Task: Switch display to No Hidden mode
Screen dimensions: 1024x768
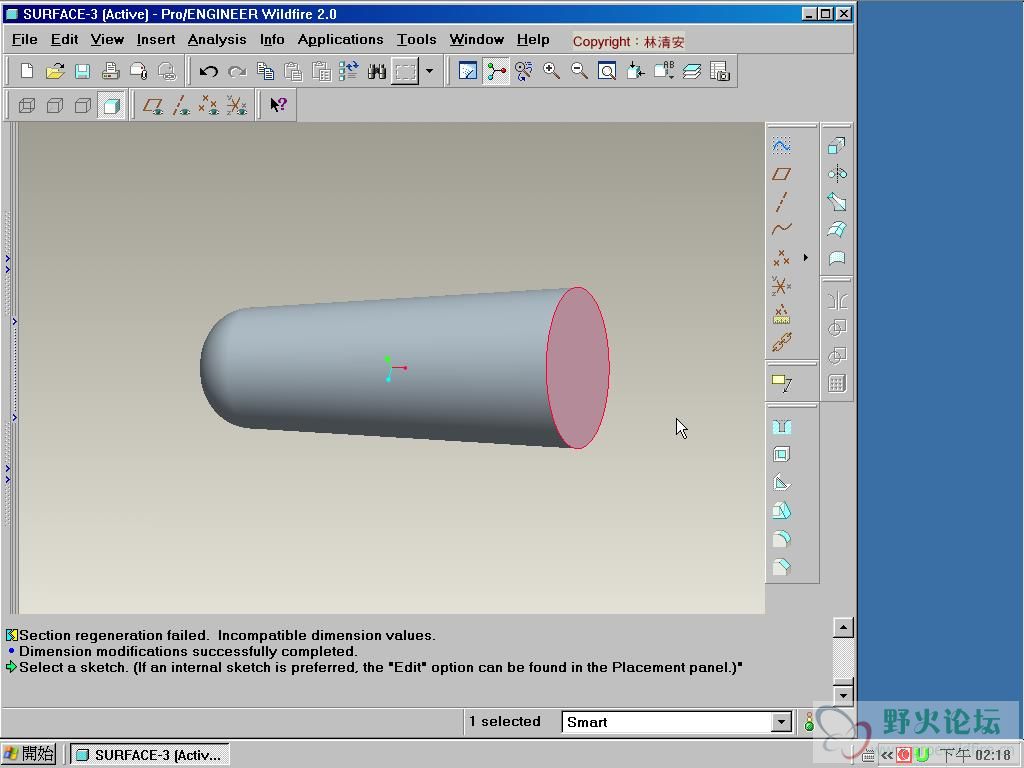Action: click(x=83, y=105)
